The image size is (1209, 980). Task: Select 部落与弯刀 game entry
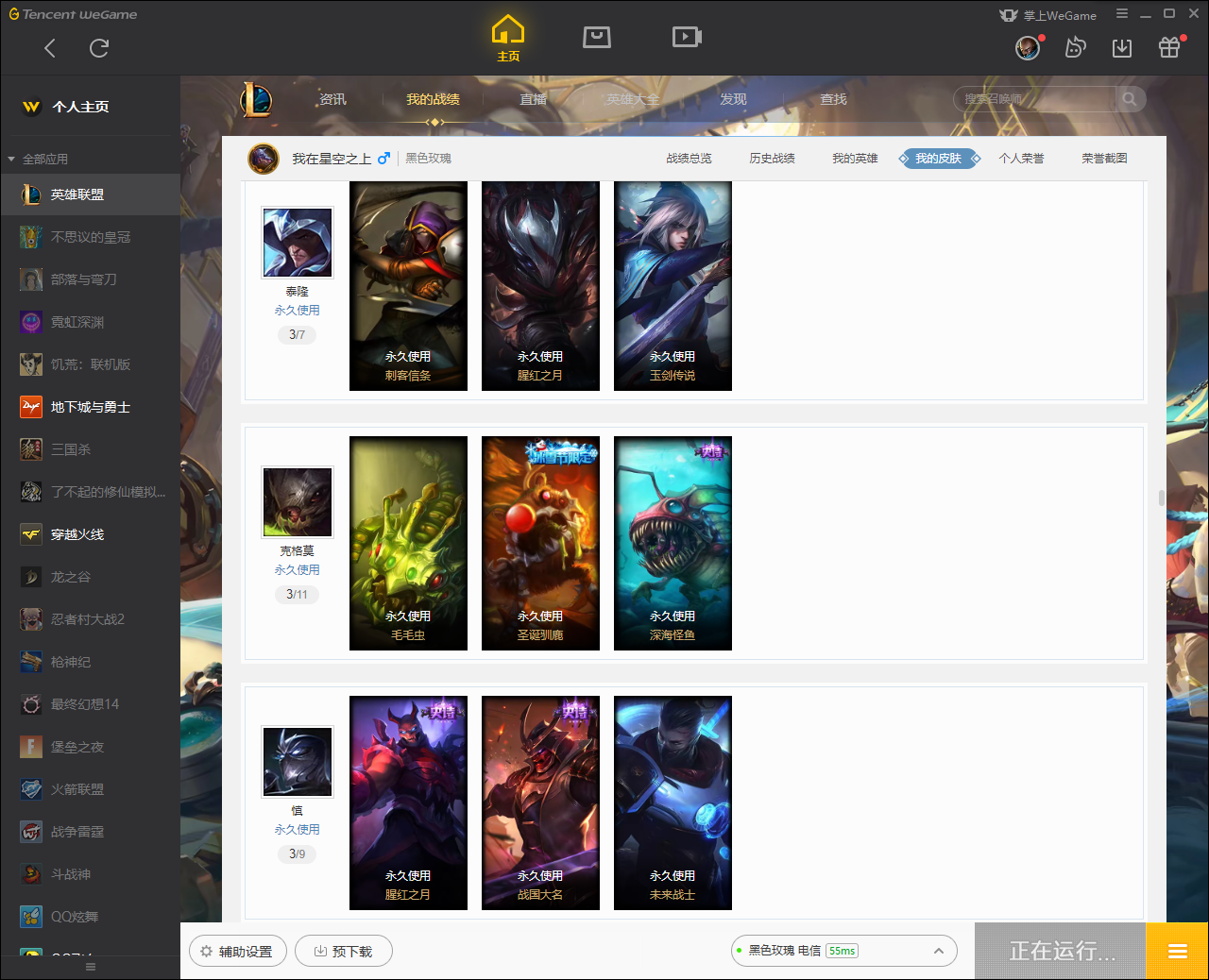[x=91, y=279]
